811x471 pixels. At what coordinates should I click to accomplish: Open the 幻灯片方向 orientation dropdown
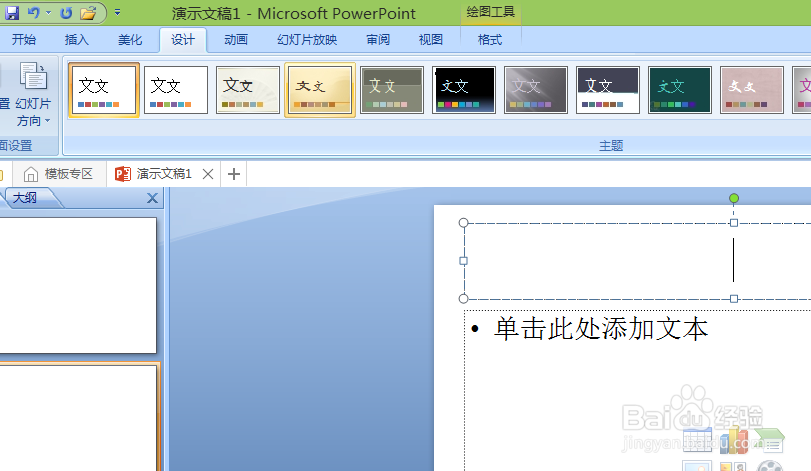point(34,95)
